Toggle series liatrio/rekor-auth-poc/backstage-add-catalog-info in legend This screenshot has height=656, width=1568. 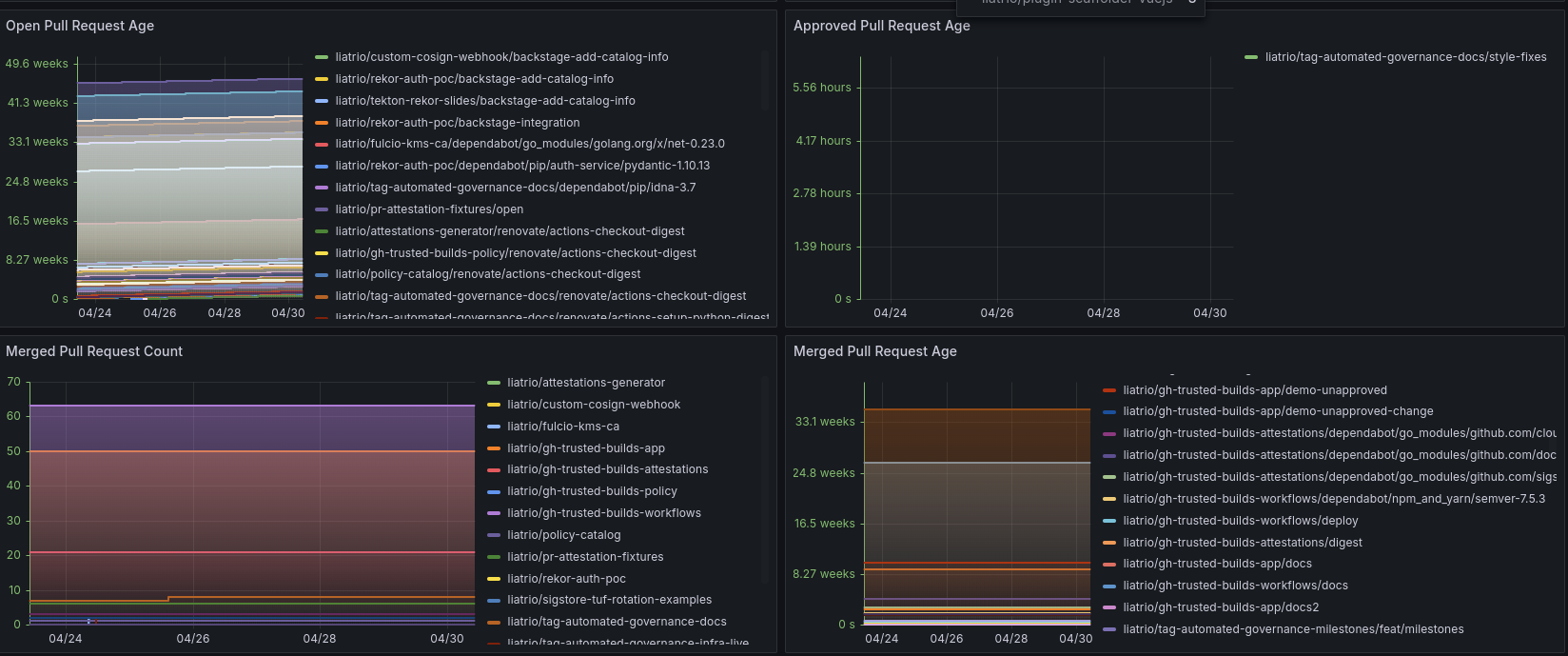tap(474, 79)
